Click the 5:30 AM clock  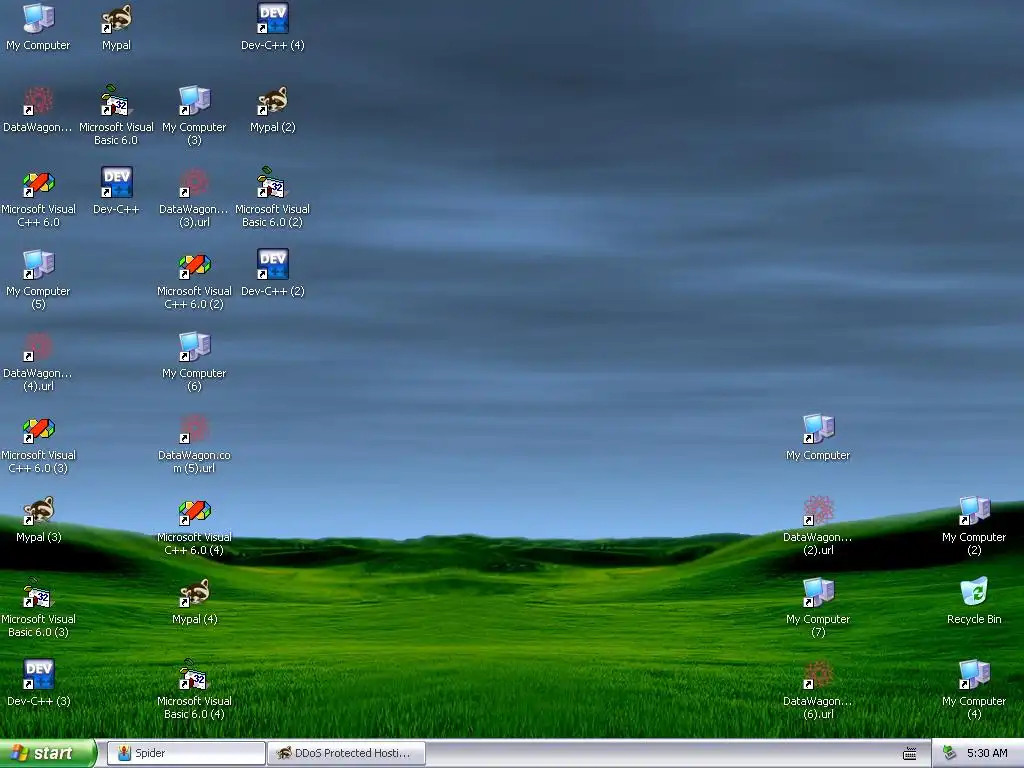click(987, 753)
